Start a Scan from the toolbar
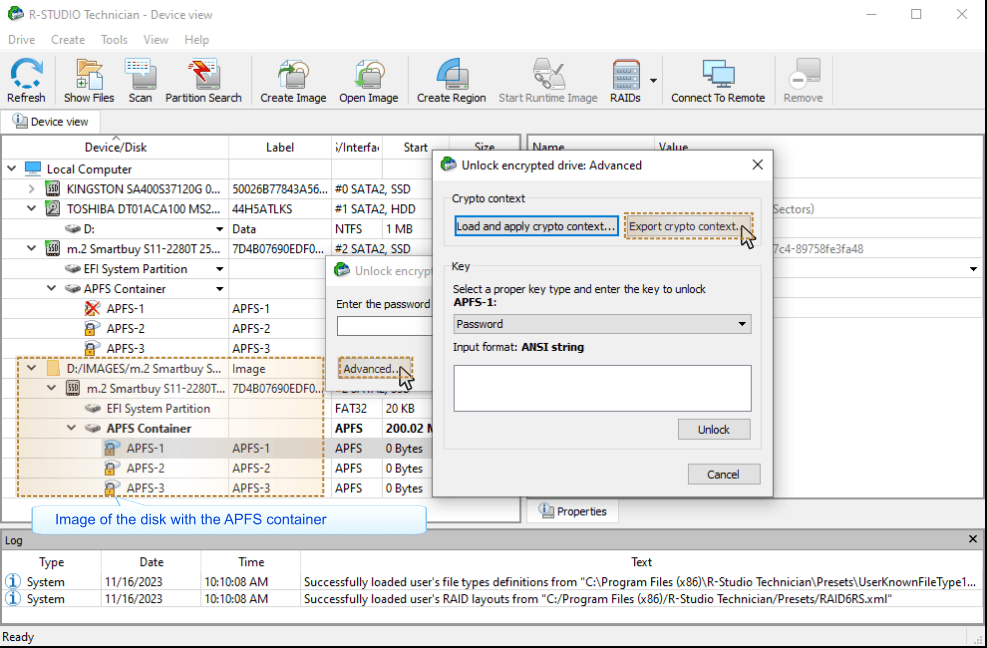This screenshot has height=648, width=987. [x=140, y=80]
